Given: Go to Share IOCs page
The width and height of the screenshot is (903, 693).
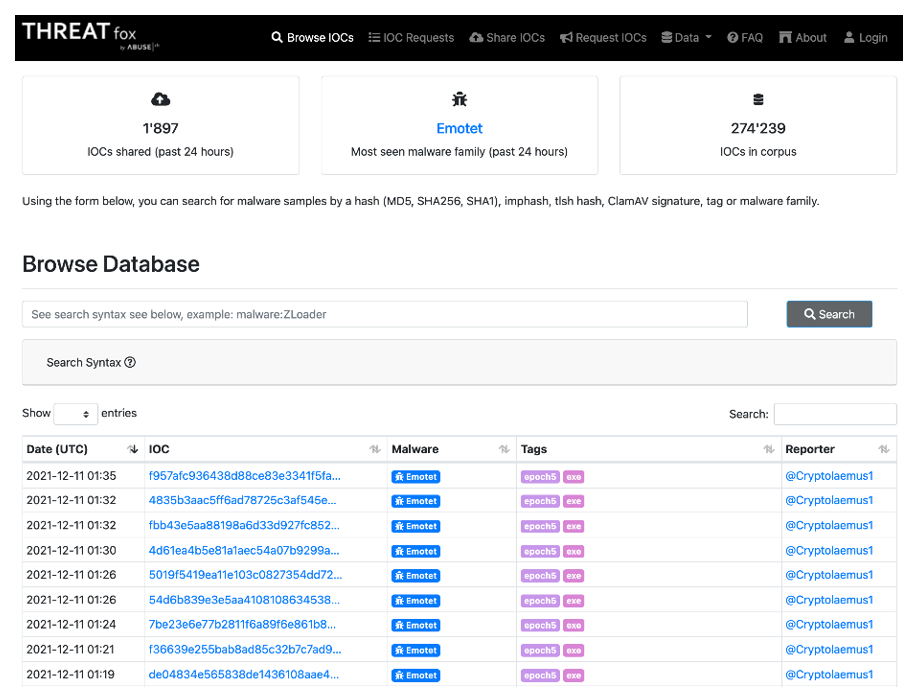Looking at the screenshot, I should [507, 37].
